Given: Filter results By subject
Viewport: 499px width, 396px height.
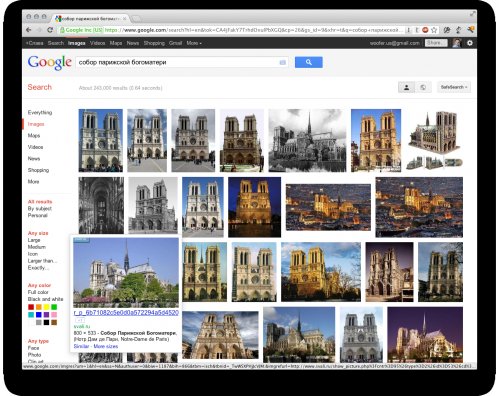Looking at the screenshot, I should tap(40, 209).
